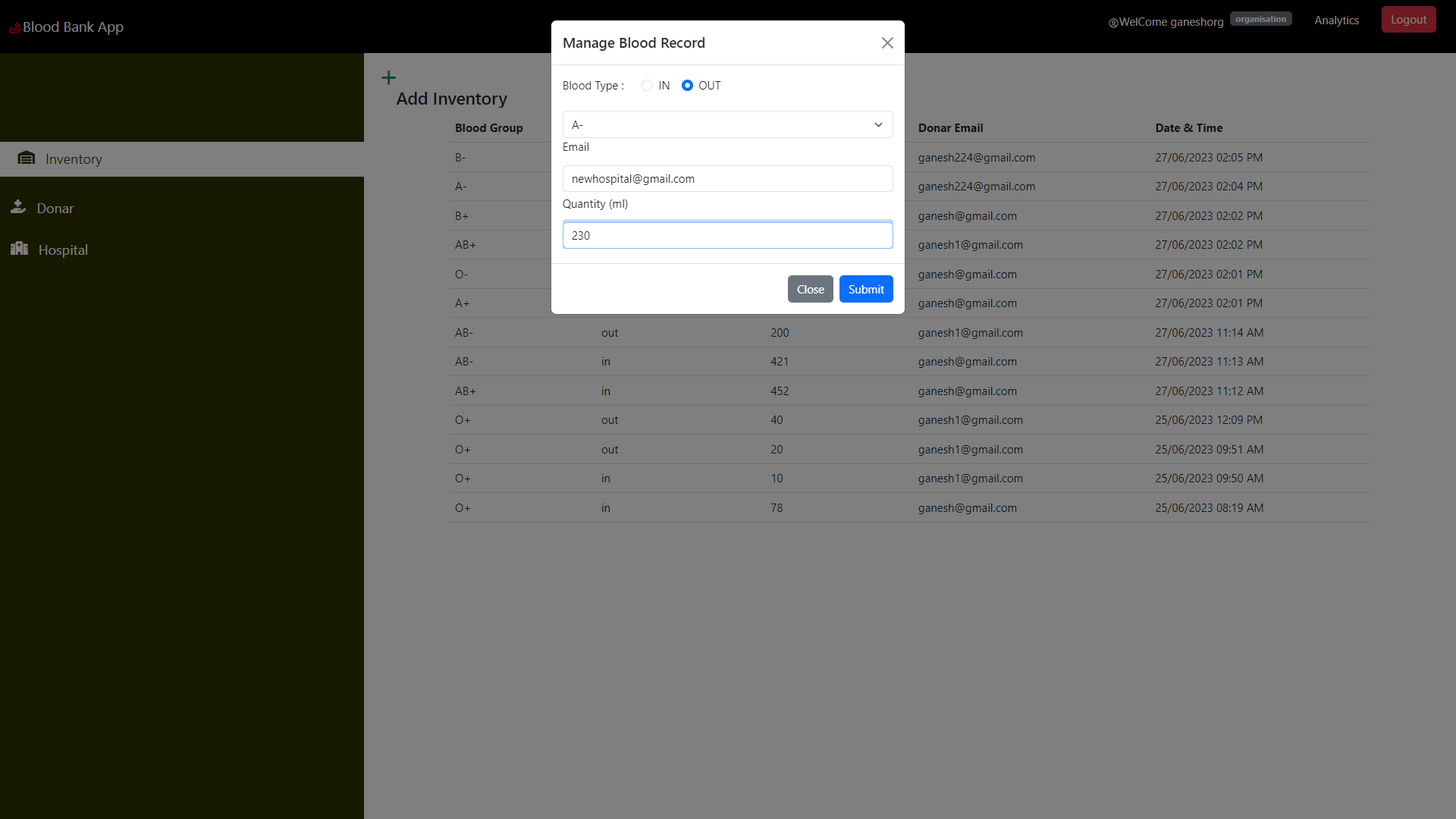Select the OUT blood type radio button

point(687,85)
